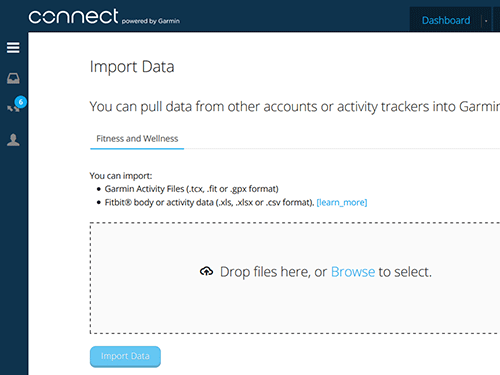Switch to the Dashboard tab

pyautogui.click(x=446, y=20)
